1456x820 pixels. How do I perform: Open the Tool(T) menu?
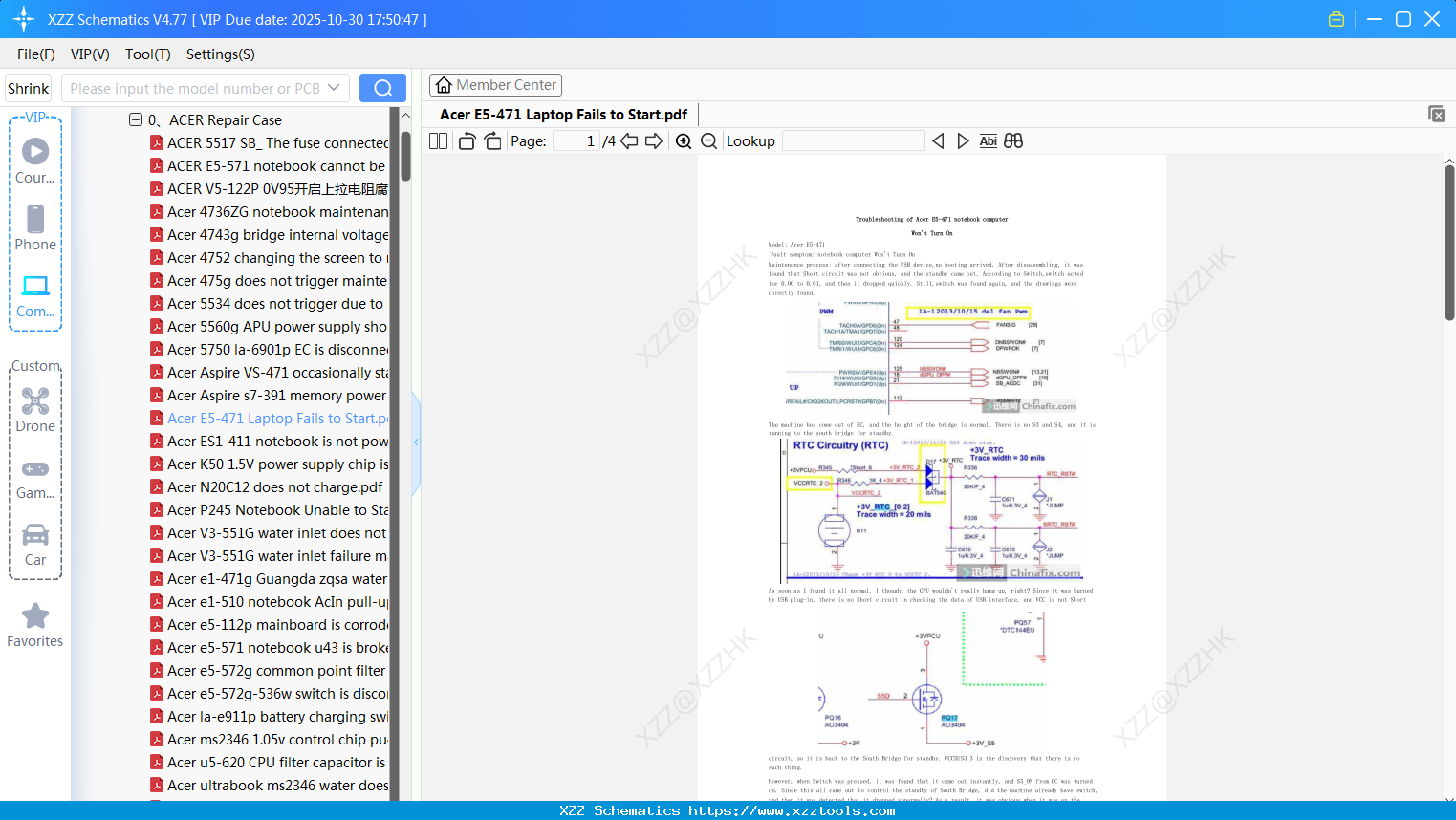click(x=148, y=54)
